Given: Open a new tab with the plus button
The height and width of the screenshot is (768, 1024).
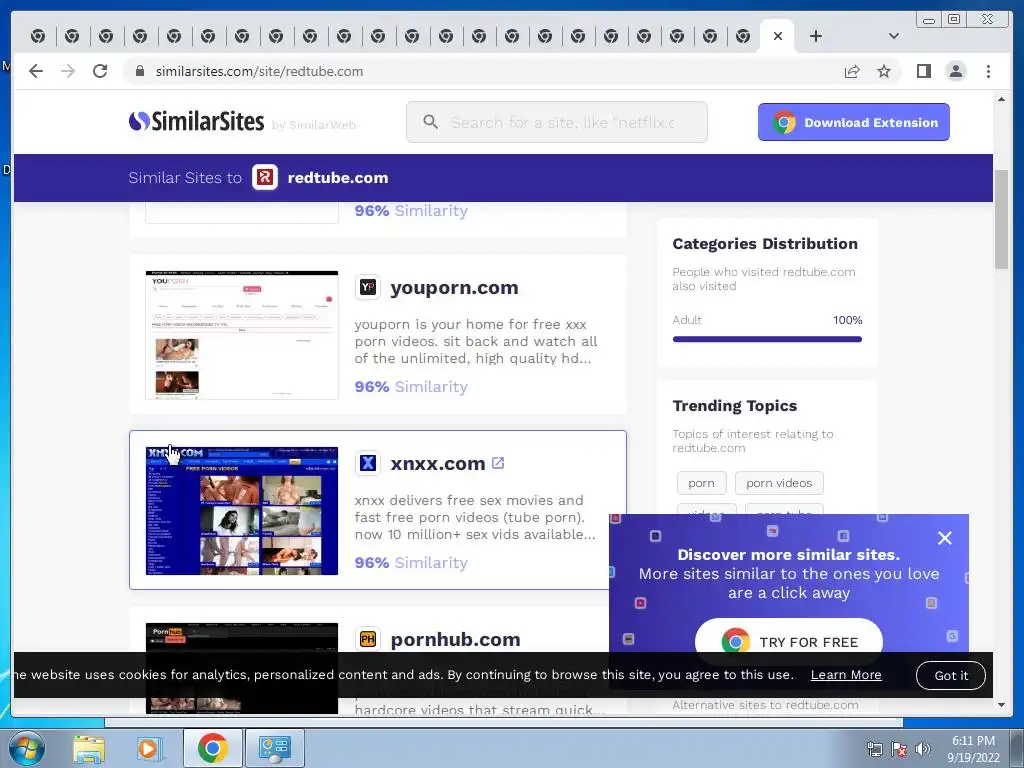Looking at the screenshot, I should 816,36.
